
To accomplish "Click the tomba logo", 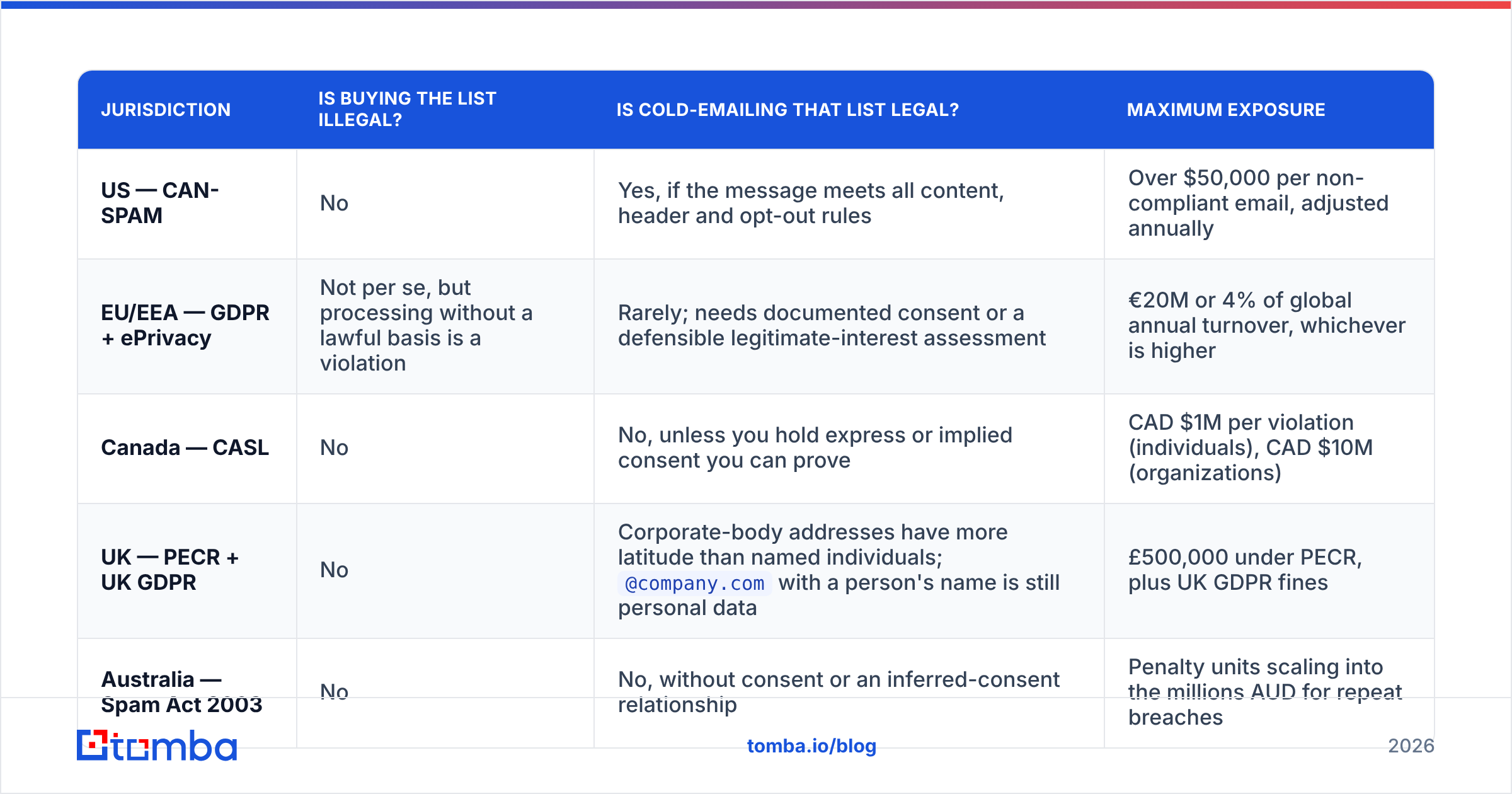I will 157,745.
